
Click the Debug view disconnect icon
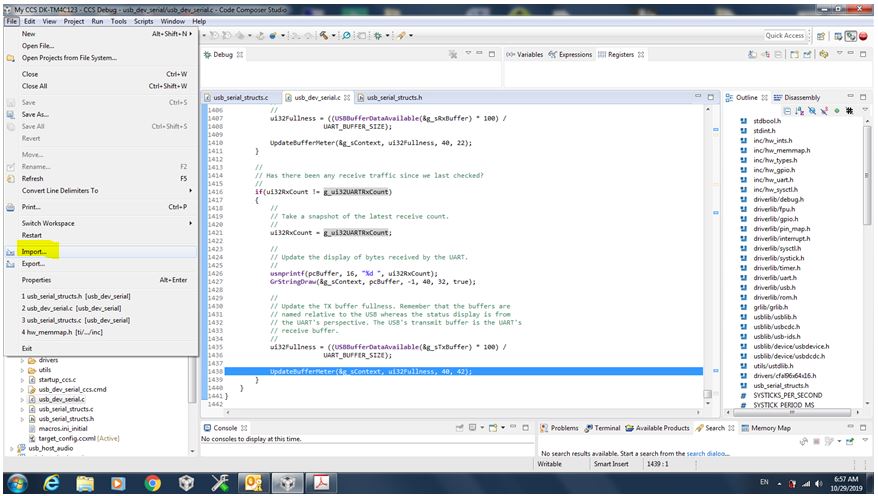coord(453,54)
